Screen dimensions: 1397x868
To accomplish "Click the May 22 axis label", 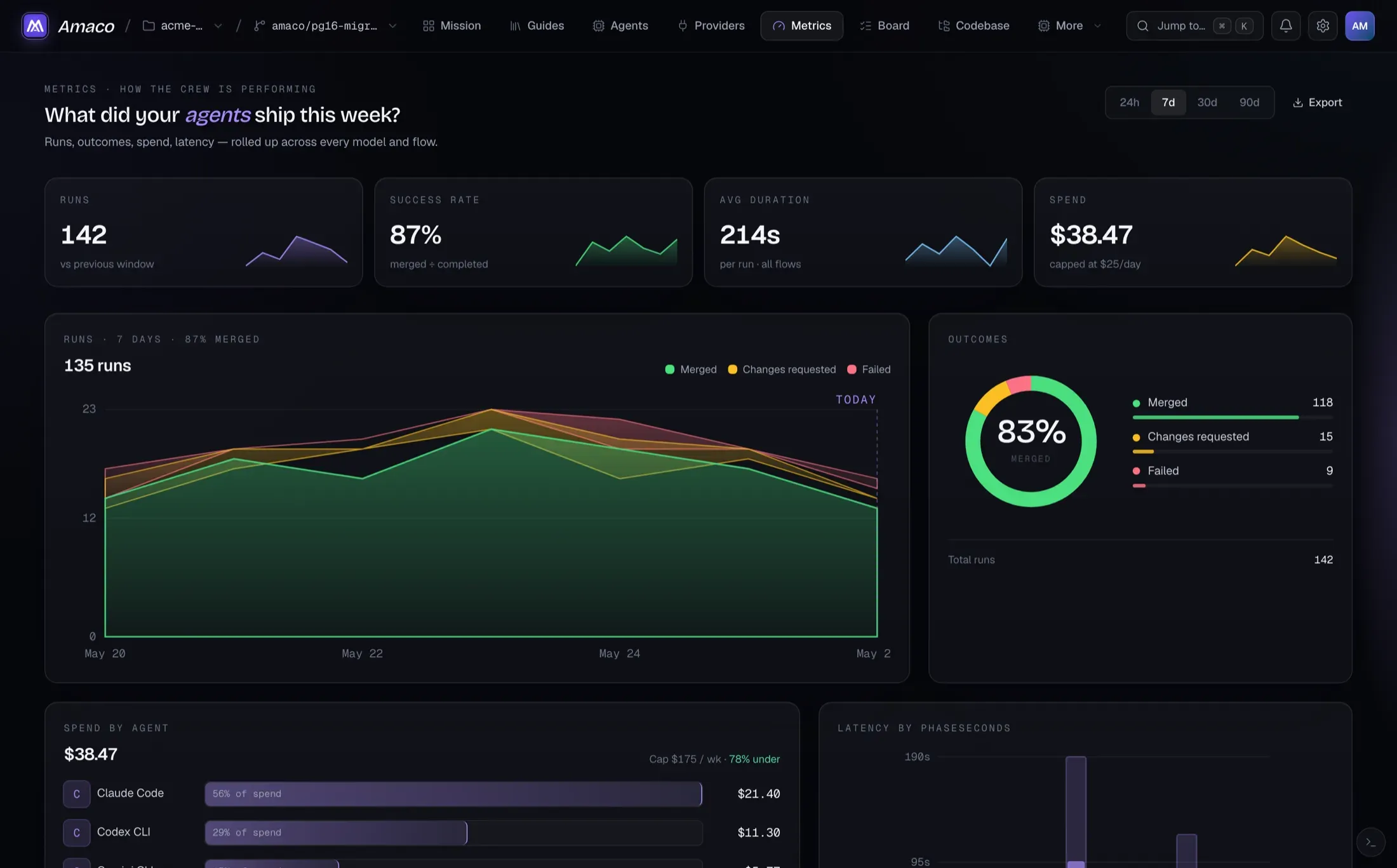I will [x=362, y=654].
